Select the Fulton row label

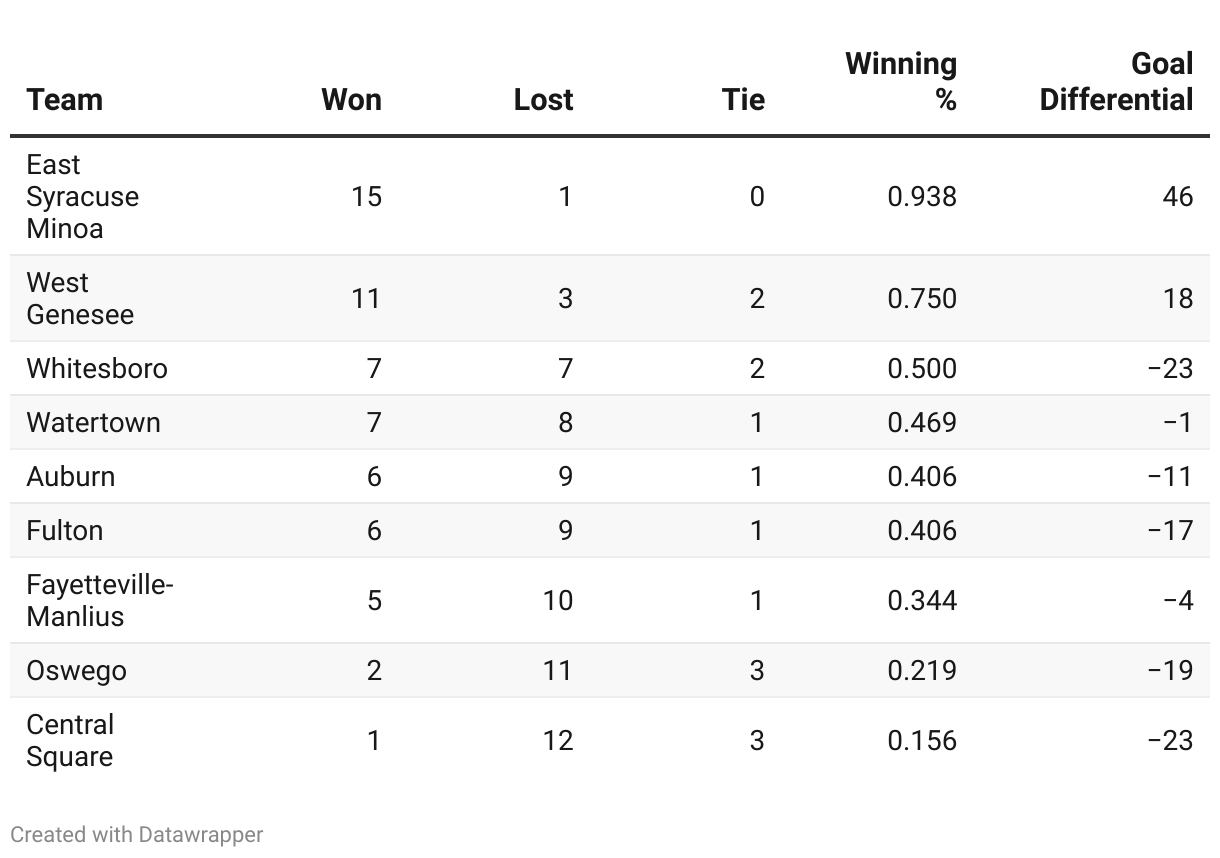[65, 530]
